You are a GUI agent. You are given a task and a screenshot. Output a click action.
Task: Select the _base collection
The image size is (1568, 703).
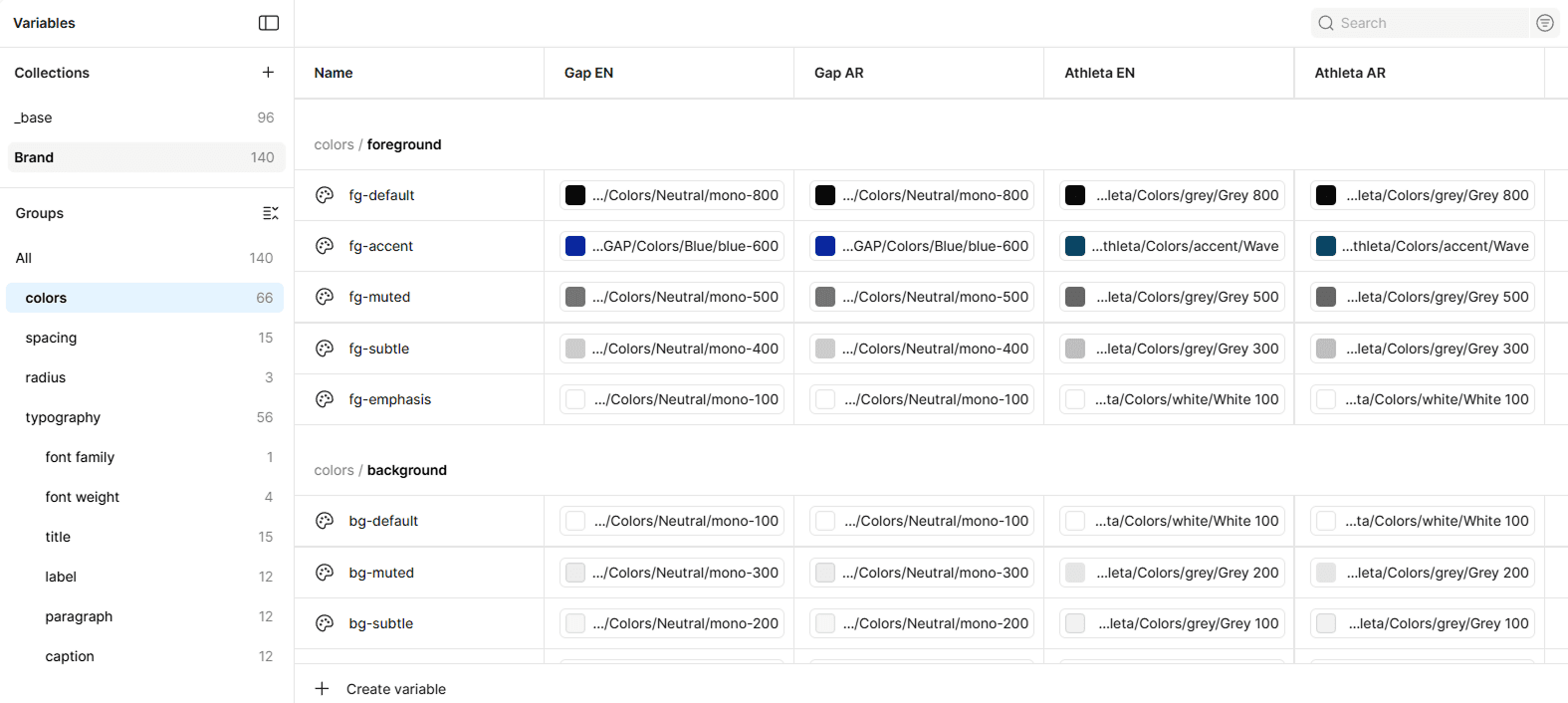[x=146, y=117]
